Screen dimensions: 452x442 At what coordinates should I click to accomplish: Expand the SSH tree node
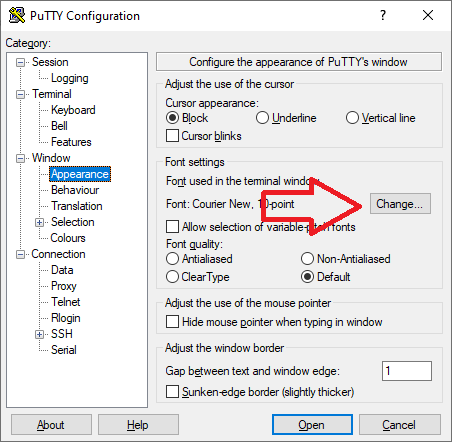coord(39,334)
